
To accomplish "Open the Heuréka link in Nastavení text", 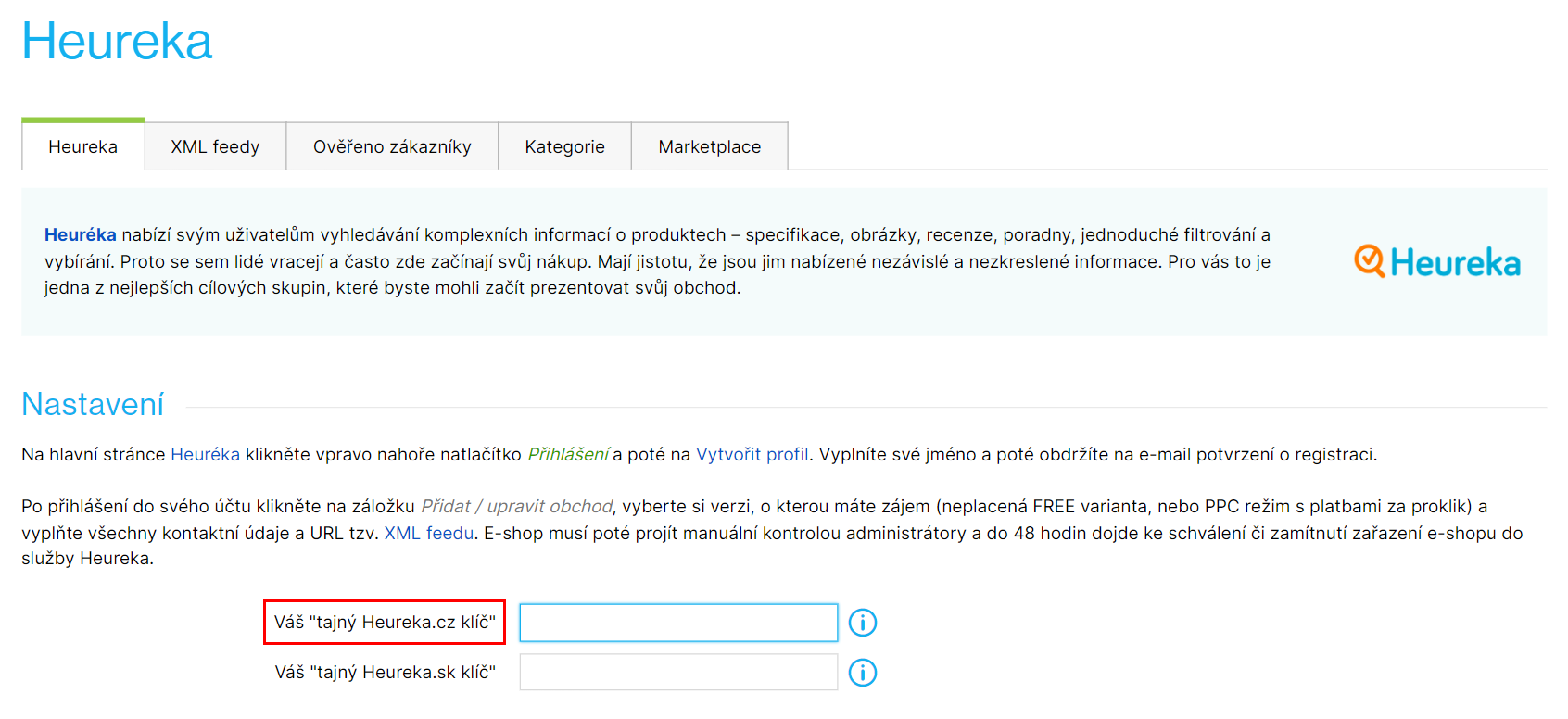I will point(205,455).
